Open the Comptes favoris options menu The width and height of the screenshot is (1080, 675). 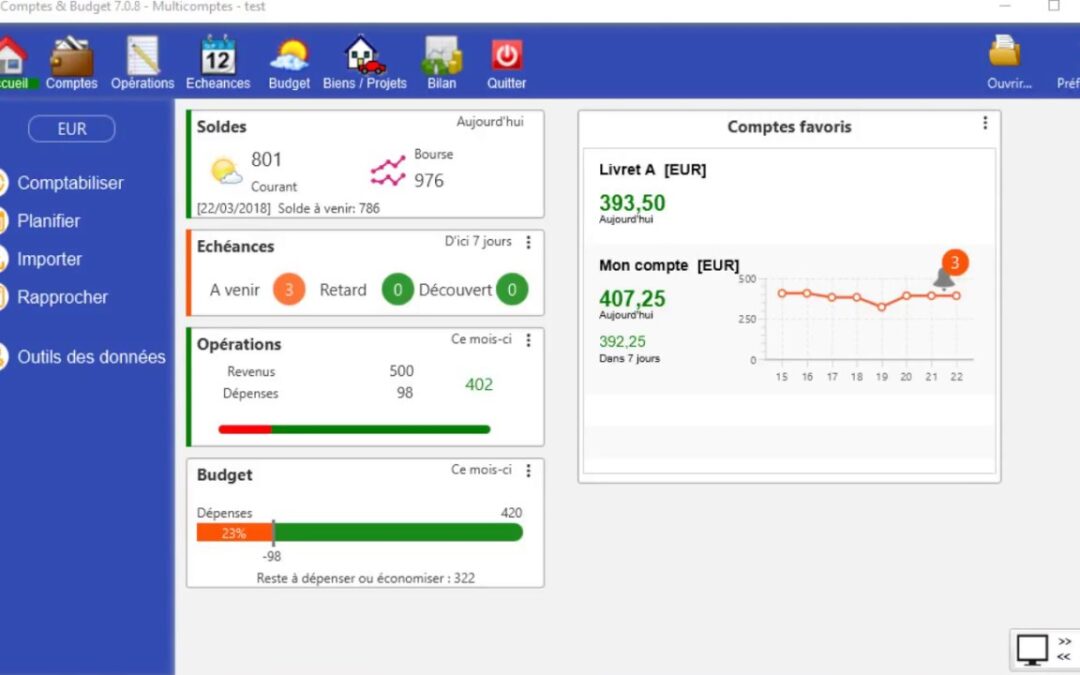pos(985,123)
